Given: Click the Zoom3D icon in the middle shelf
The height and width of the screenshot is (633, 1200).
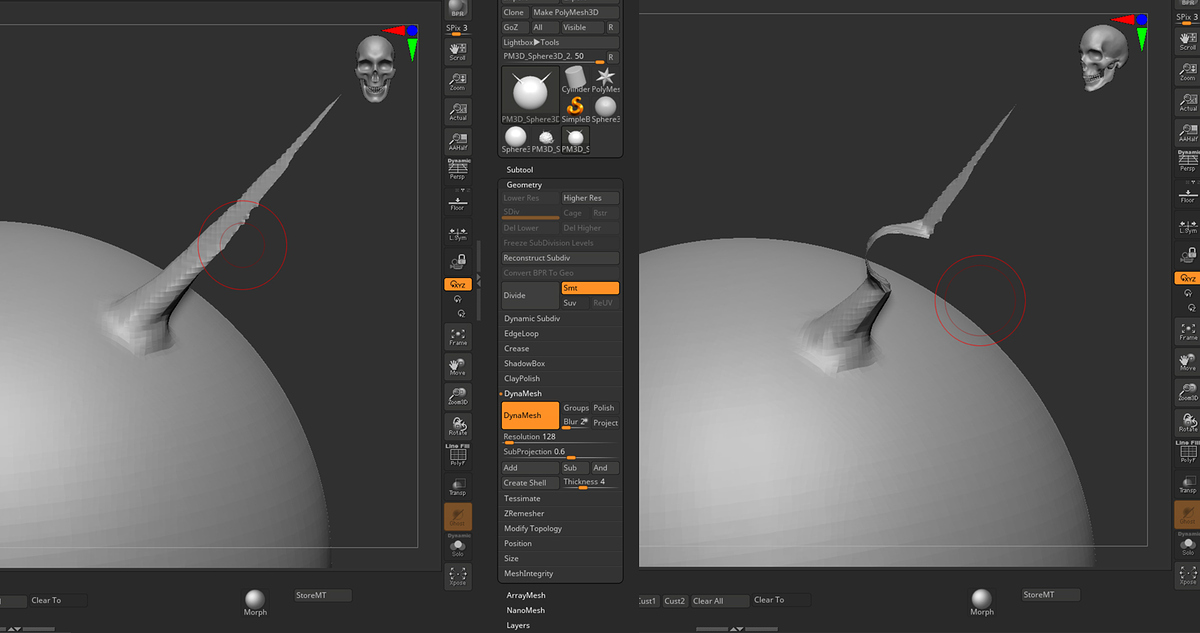Looking at the screenshot, I should pyautogui.click(x=457, y=396).
